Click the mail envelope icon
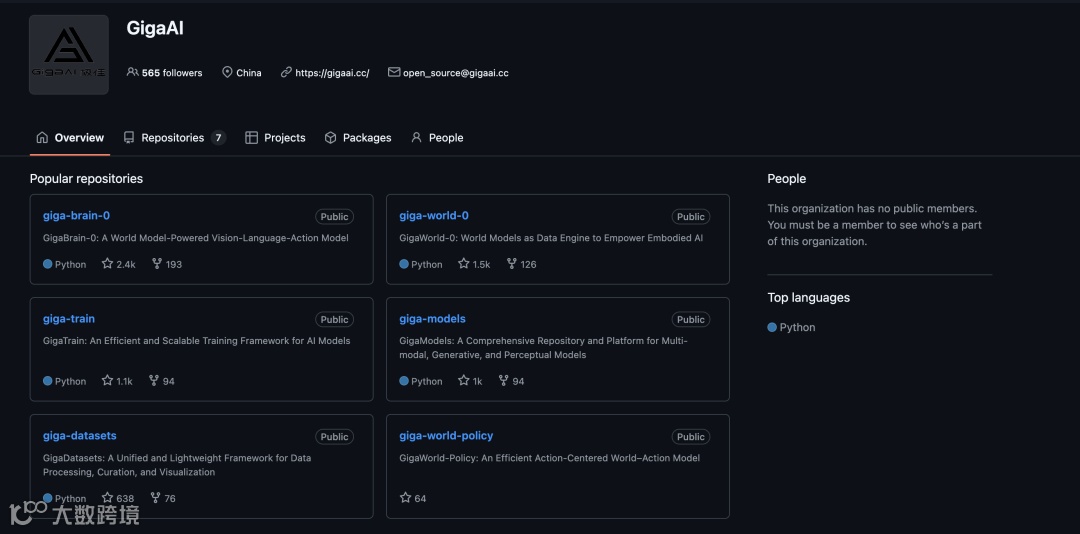Screen dimensions: 1080x534 (x=394, y=72)
